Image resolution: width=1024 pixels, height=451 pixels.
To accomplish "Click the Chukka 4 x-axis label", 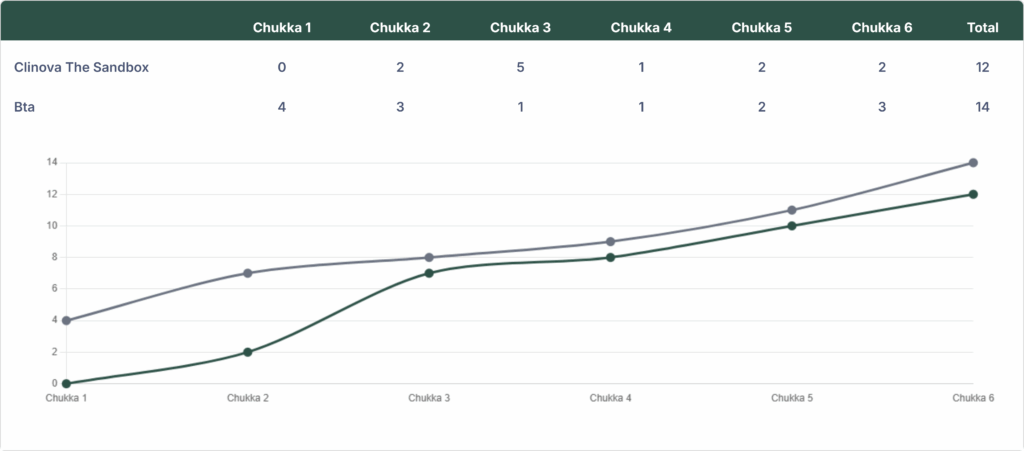I will [x=610, y=398].
